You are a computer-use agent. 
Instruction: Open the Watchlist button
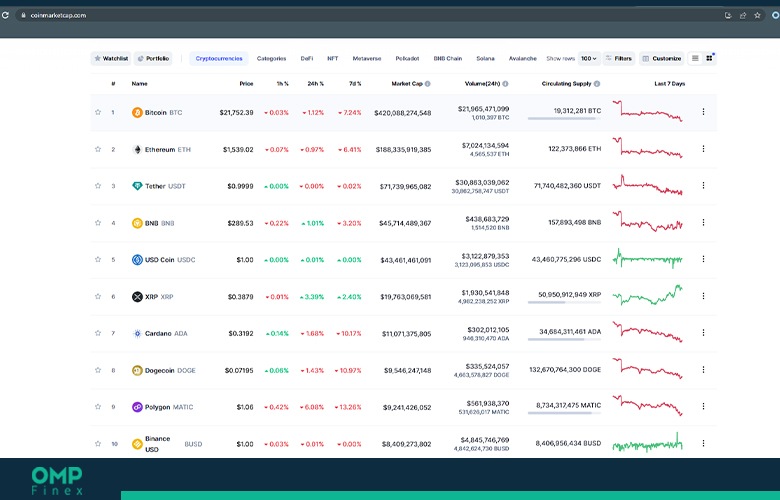click(111, 58)
